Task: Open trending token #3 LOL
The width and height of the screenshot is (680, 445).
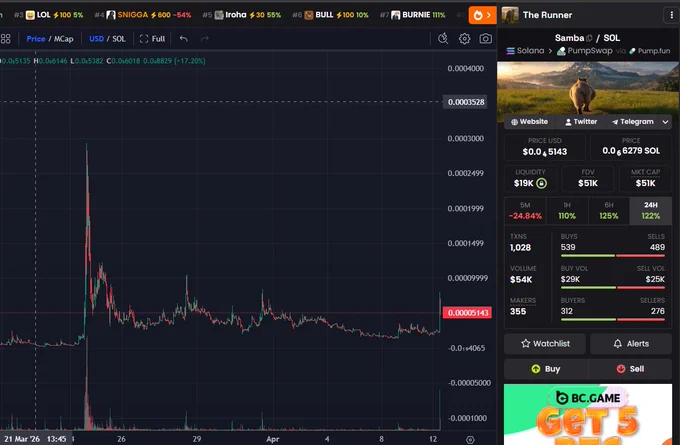Action: (49, 15)
